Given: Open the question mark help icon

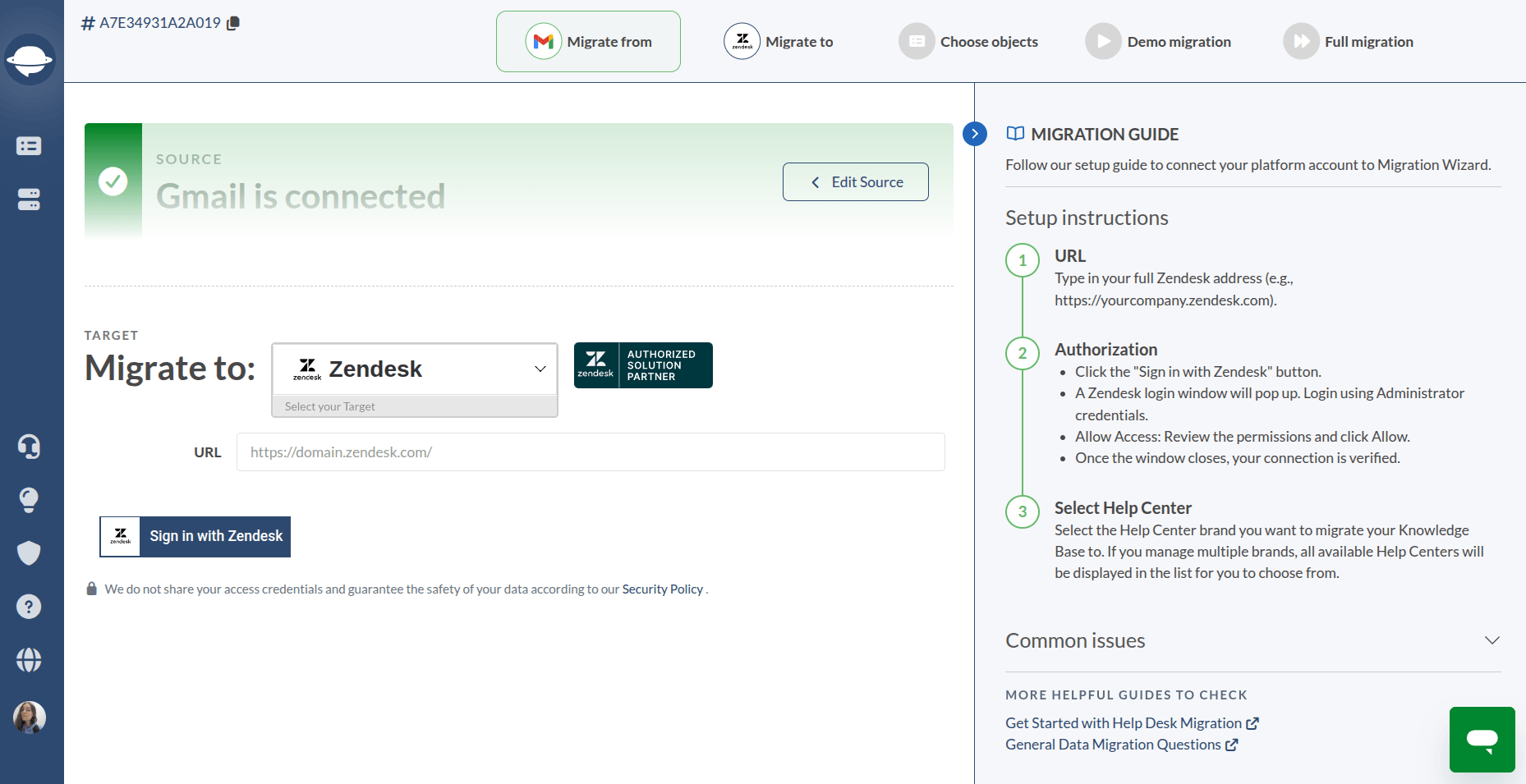Looking at the screenshot, I should coord(29,607).
